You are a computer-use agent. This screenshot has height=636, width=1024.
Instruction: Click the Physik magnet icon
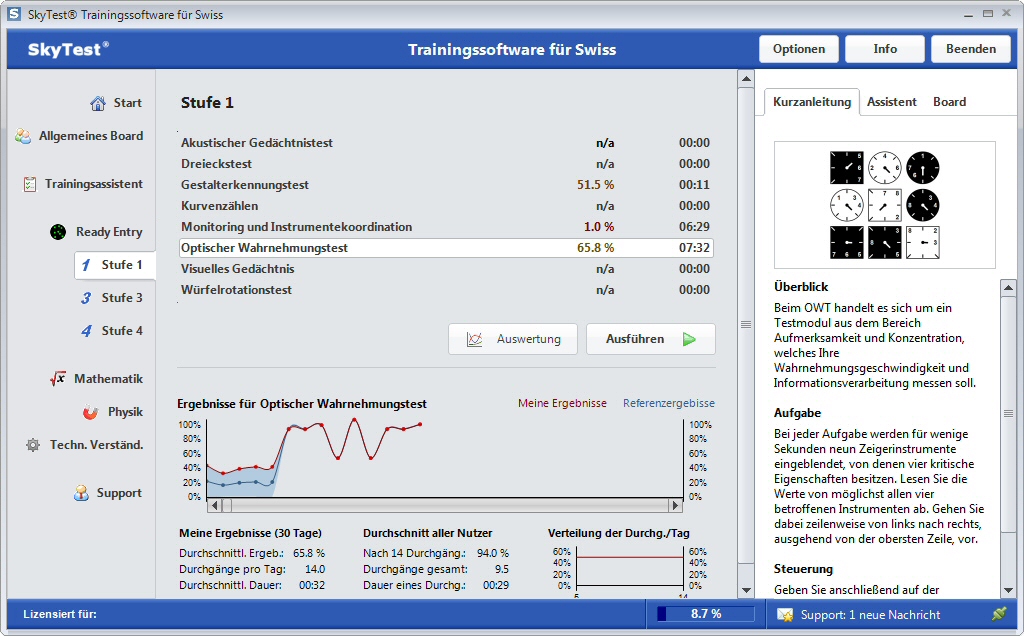point(91,412)
